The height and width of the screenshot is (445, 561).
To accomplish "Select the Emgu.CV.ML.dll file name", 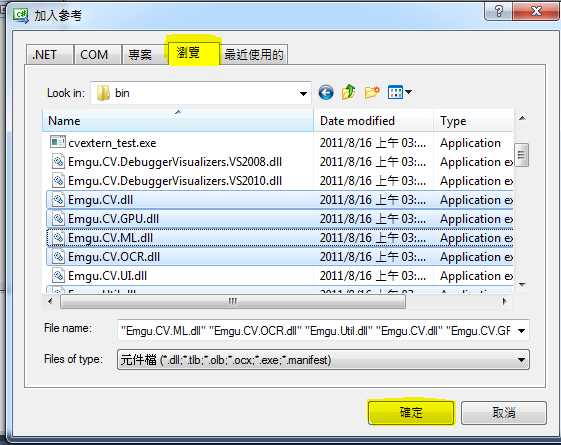I will [111, 238].
